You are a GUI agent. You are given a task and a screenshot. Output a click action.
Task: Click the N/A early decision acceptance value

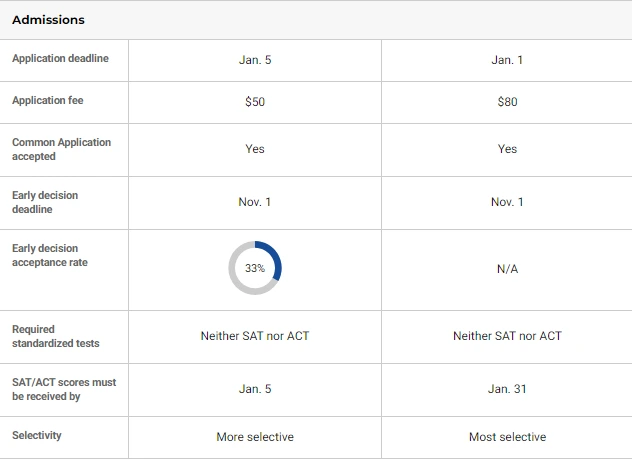(x=507, y=269)
